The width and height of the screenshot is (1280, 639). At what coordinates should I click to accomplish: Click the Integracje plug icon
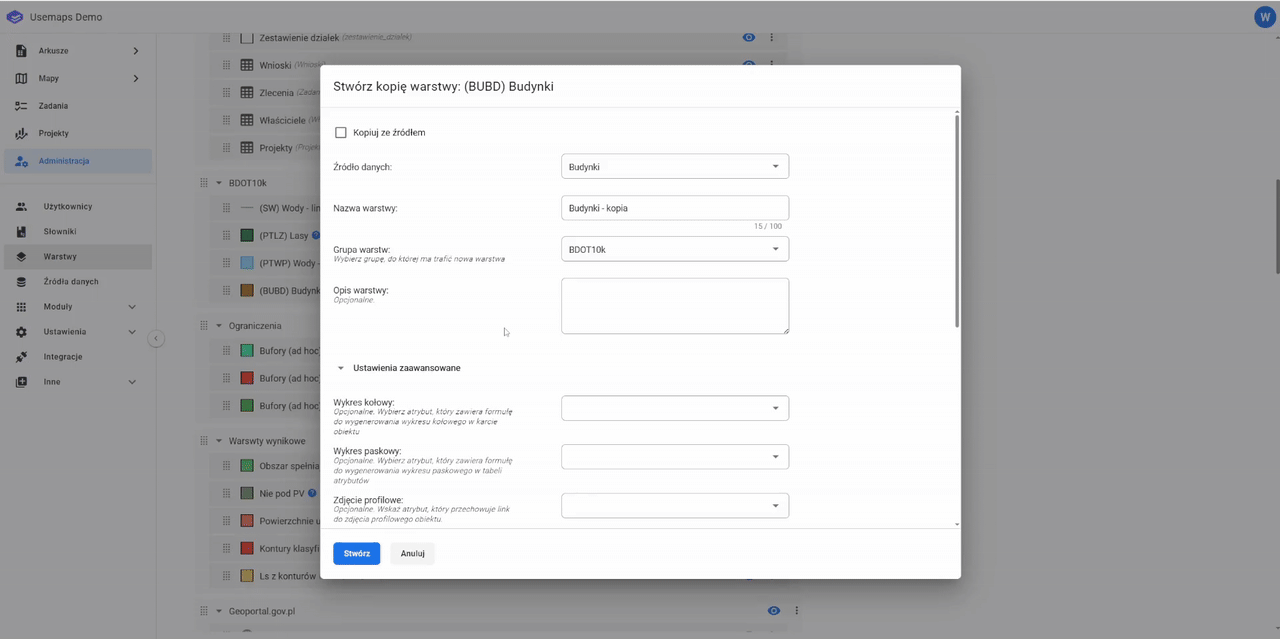coord(22,357)
